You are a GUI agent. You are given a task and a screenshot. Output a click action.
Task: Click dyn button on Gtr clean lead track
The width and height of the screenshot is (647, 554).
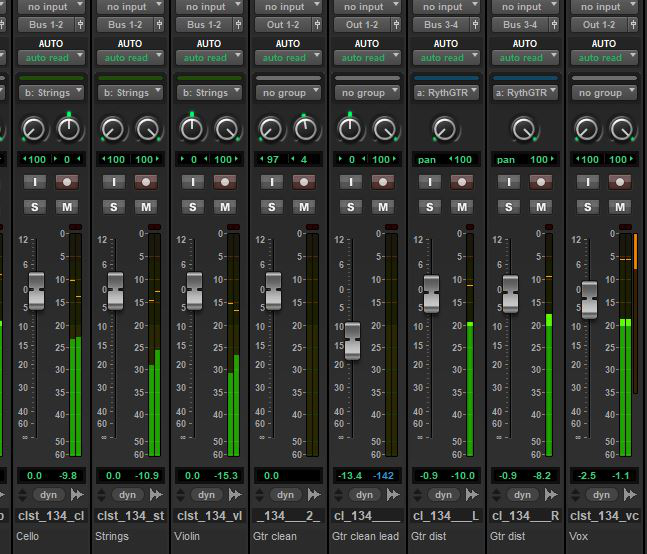[x=364, y=495]
